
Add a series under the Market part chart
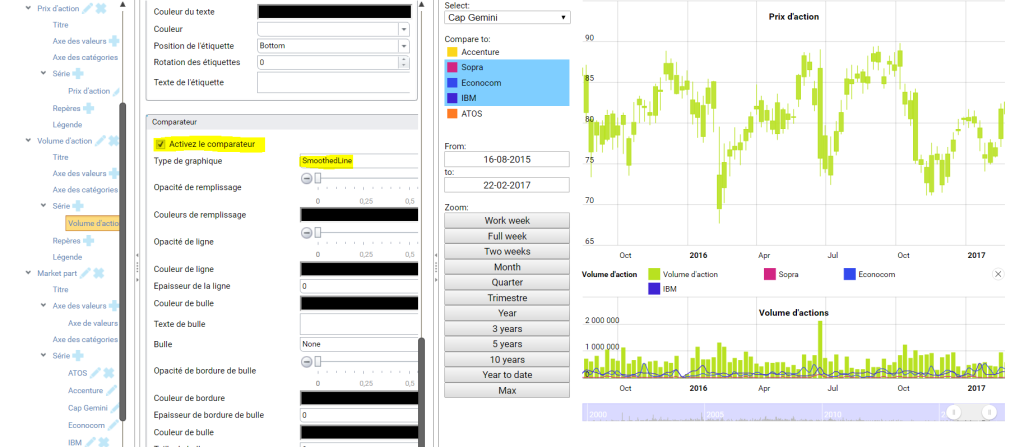click(x=78, y=356)
